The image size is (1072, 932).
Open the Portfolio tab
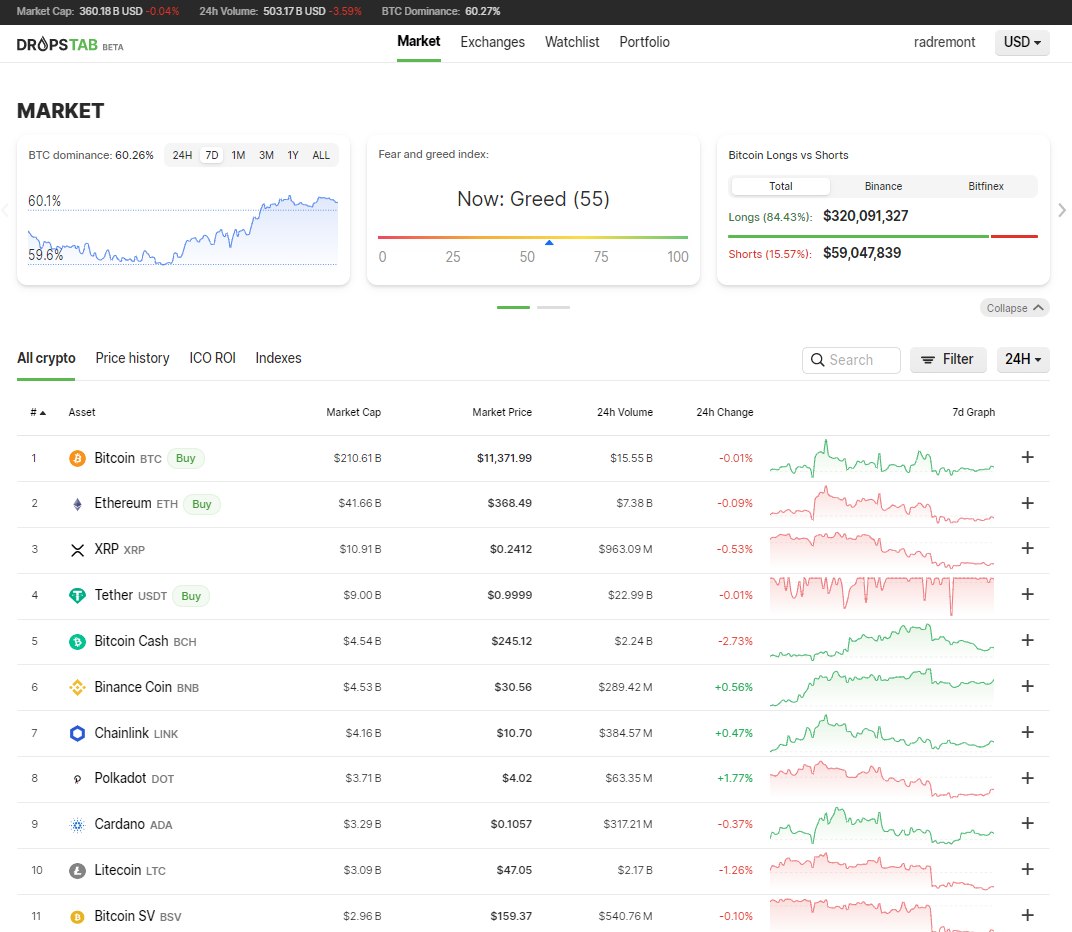644,42
